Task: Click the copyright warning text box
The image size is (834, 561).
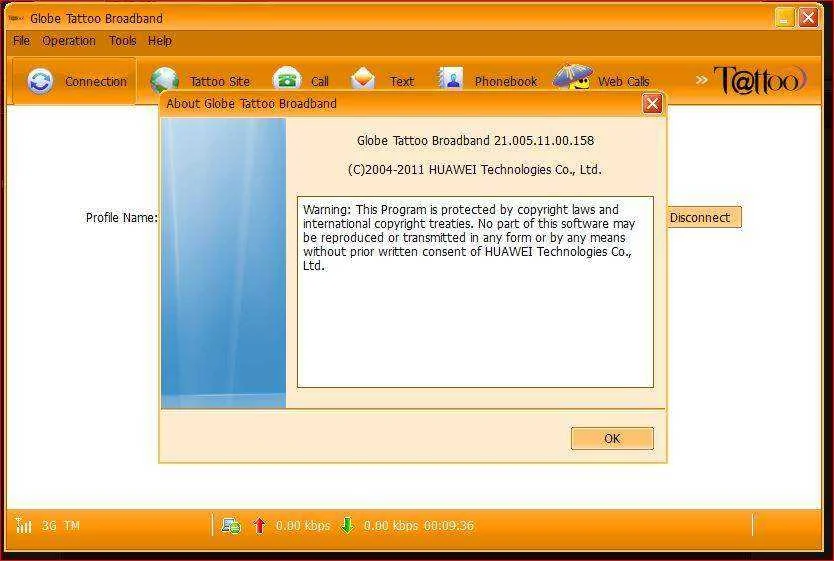Action: click(x=475, y=292)
